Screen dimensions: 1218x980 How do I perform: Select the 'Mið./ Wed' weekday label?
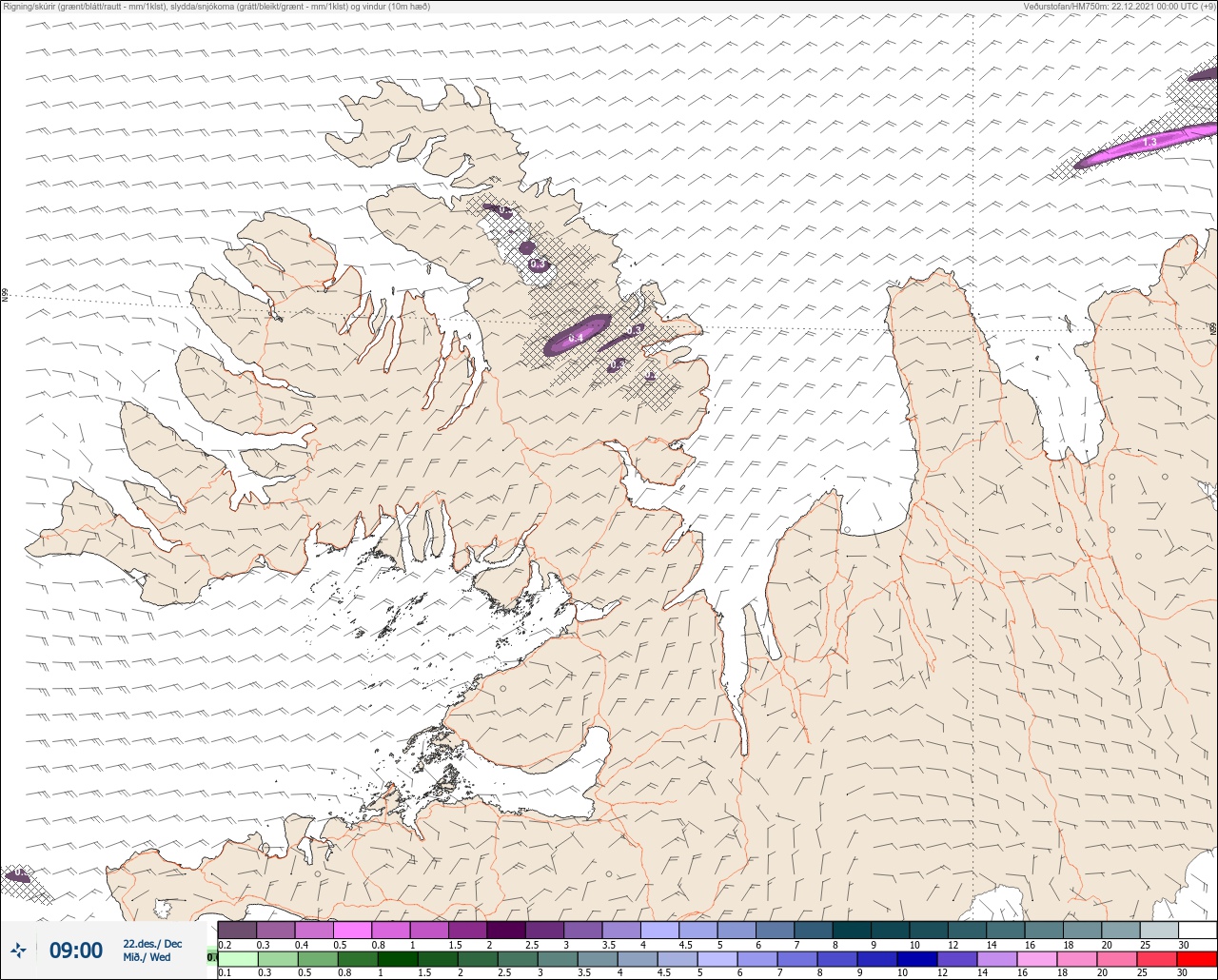point(147,957)
